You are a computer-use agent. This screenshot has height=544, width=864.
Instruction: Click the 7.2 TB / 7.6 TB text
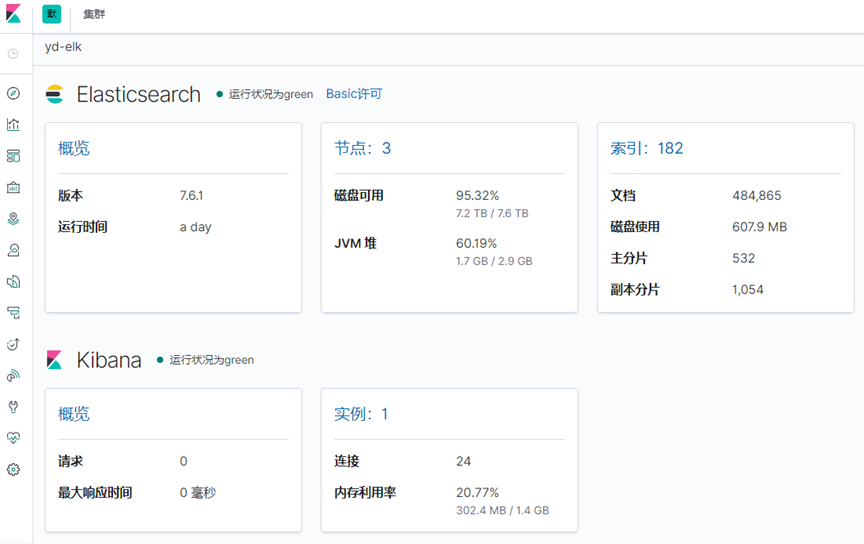[x=492, y=213]
